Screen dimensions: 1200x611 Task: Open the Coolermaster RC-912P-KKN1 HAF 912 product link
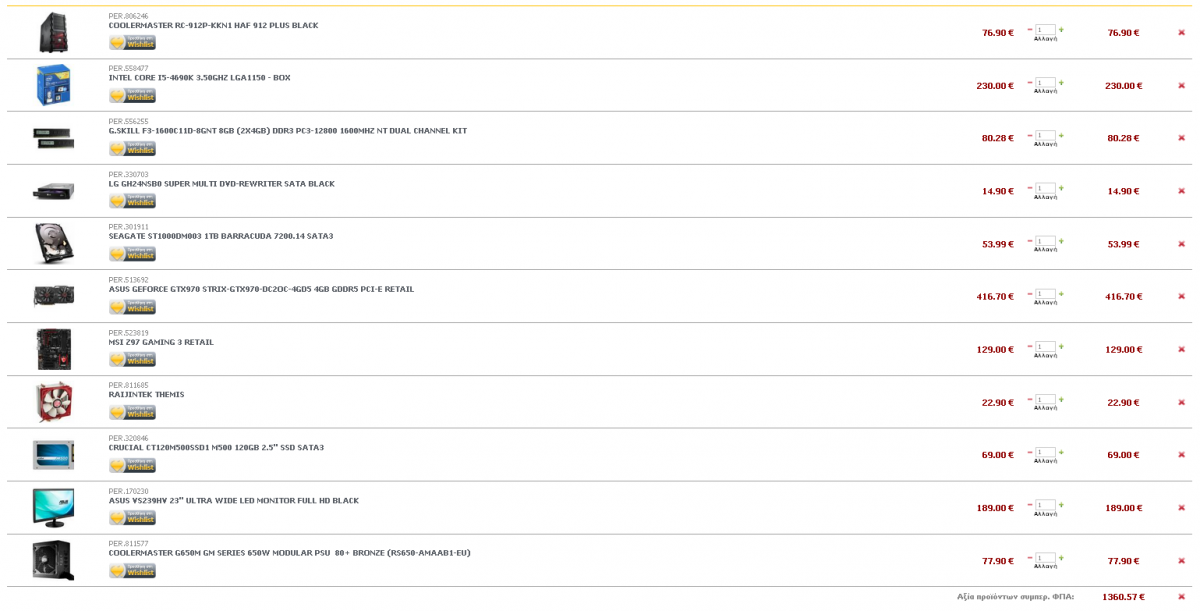214,26
